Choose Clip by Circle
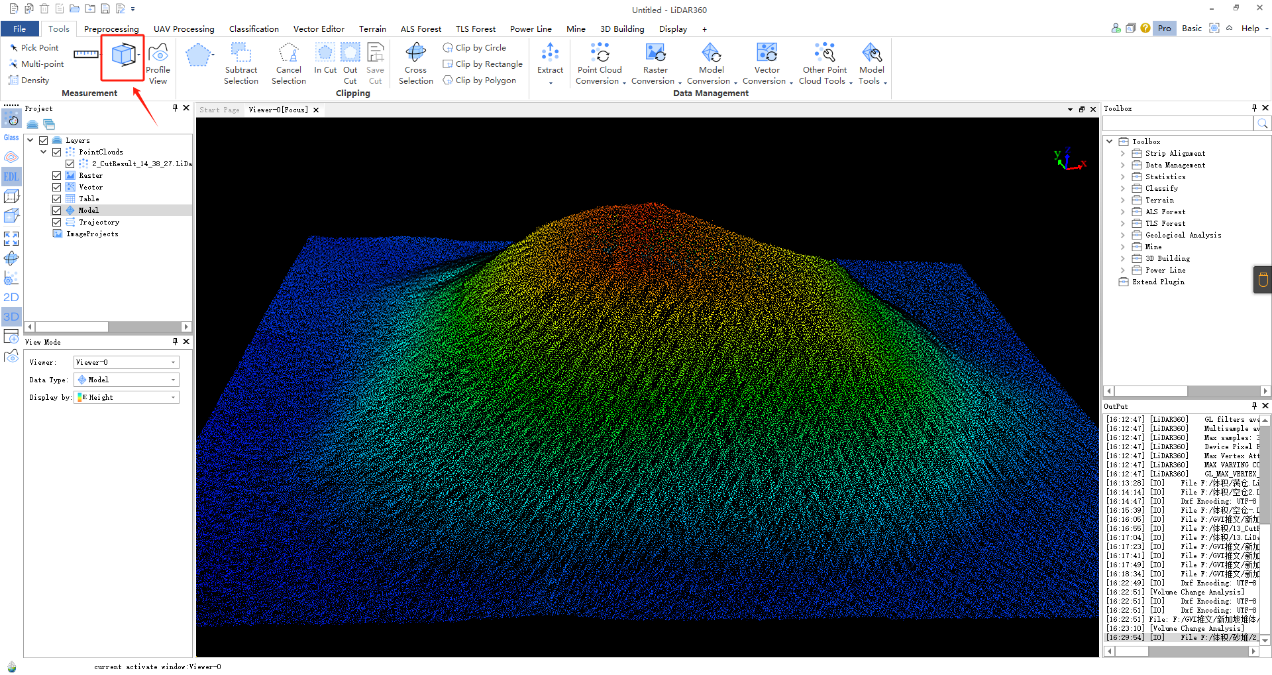The width and height of the screenshot is (1272, 675). [x=474, y=48]
